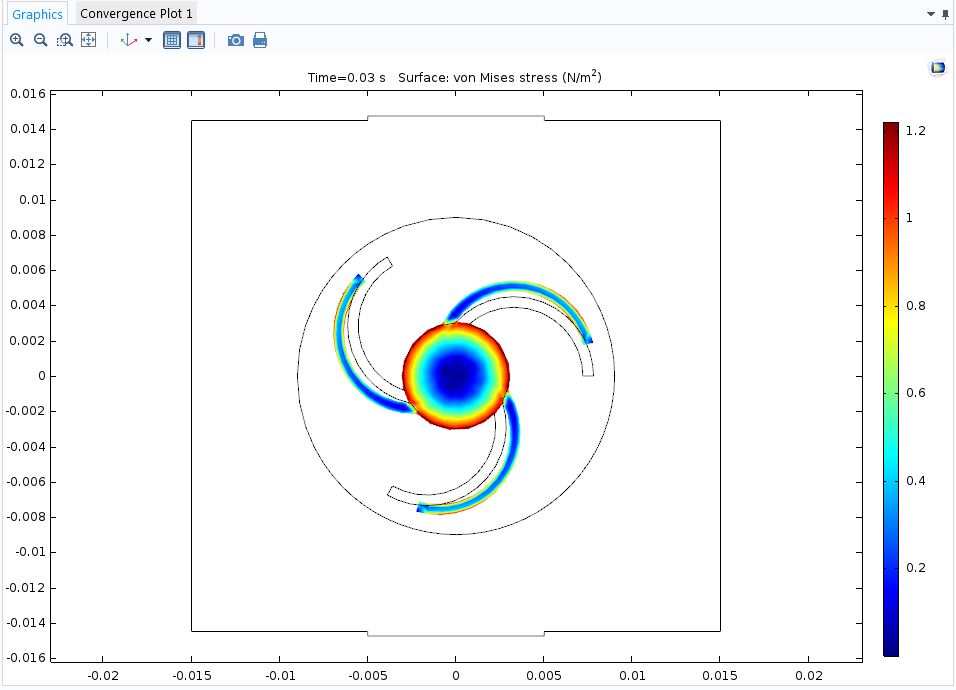
Task: Click the -0.02 x-axis label
Action: pyautogui.click(x=102, y=675)
